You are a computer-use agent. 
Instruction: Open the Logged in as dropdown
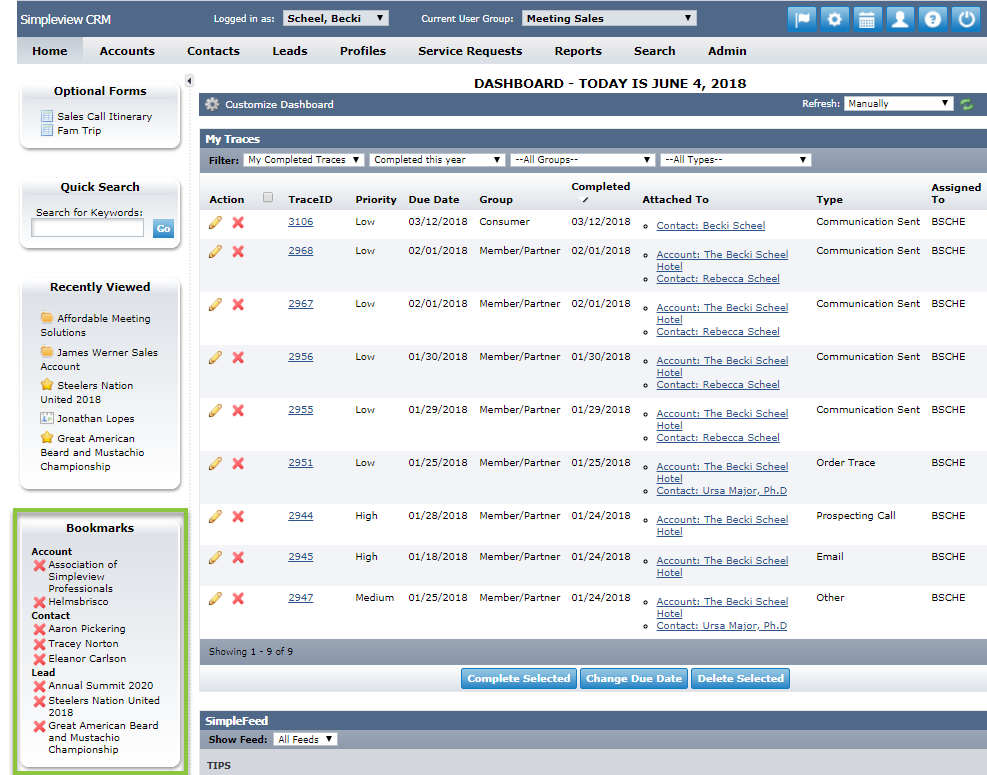336,18
